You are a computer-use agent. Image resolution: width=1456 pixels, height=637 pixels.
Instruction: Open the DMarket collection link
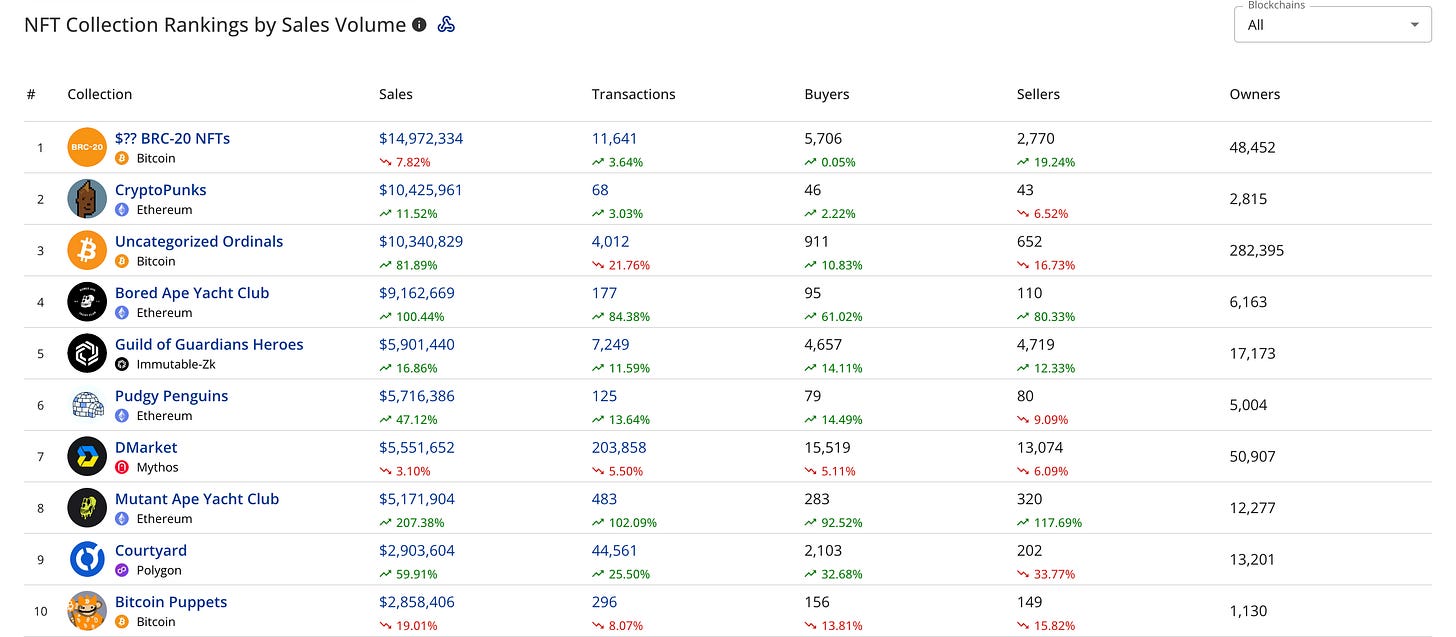tap(146, 447)
